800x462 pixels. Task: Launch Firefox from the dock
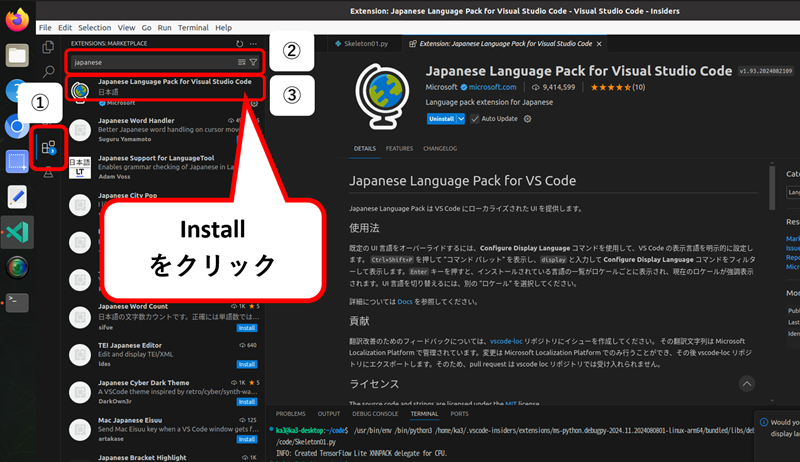(x=17, y=19)
